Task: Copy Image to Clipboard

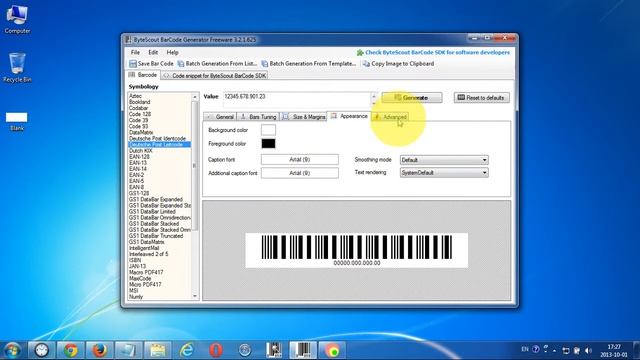Action: click(398, 64)
